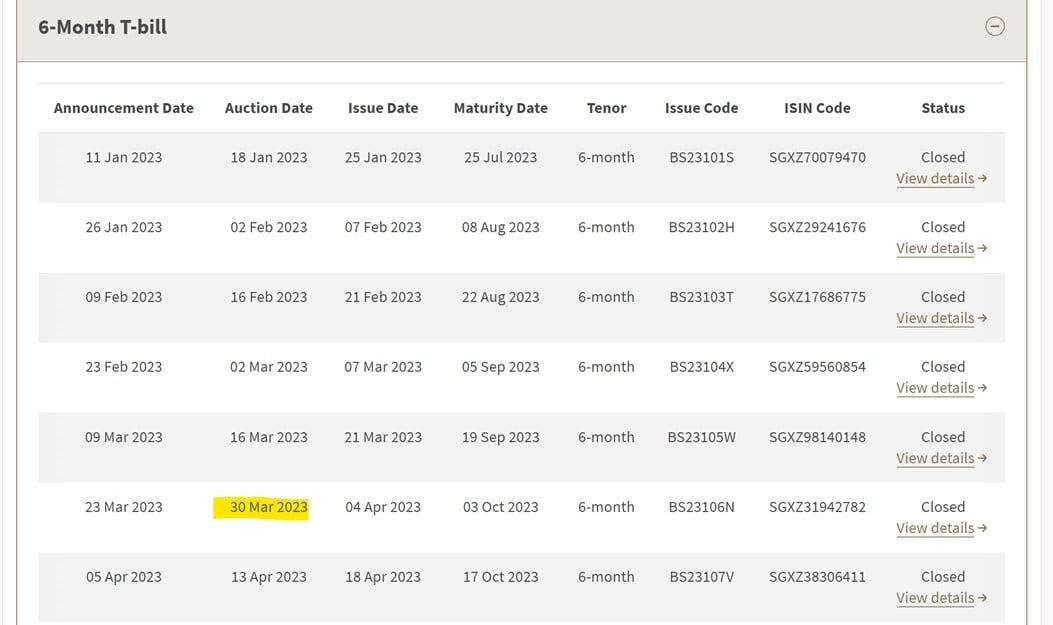Click the Maturity Date column header
Screen dimensions: 1053x625
pyautogui.click(x=500, y=108)
